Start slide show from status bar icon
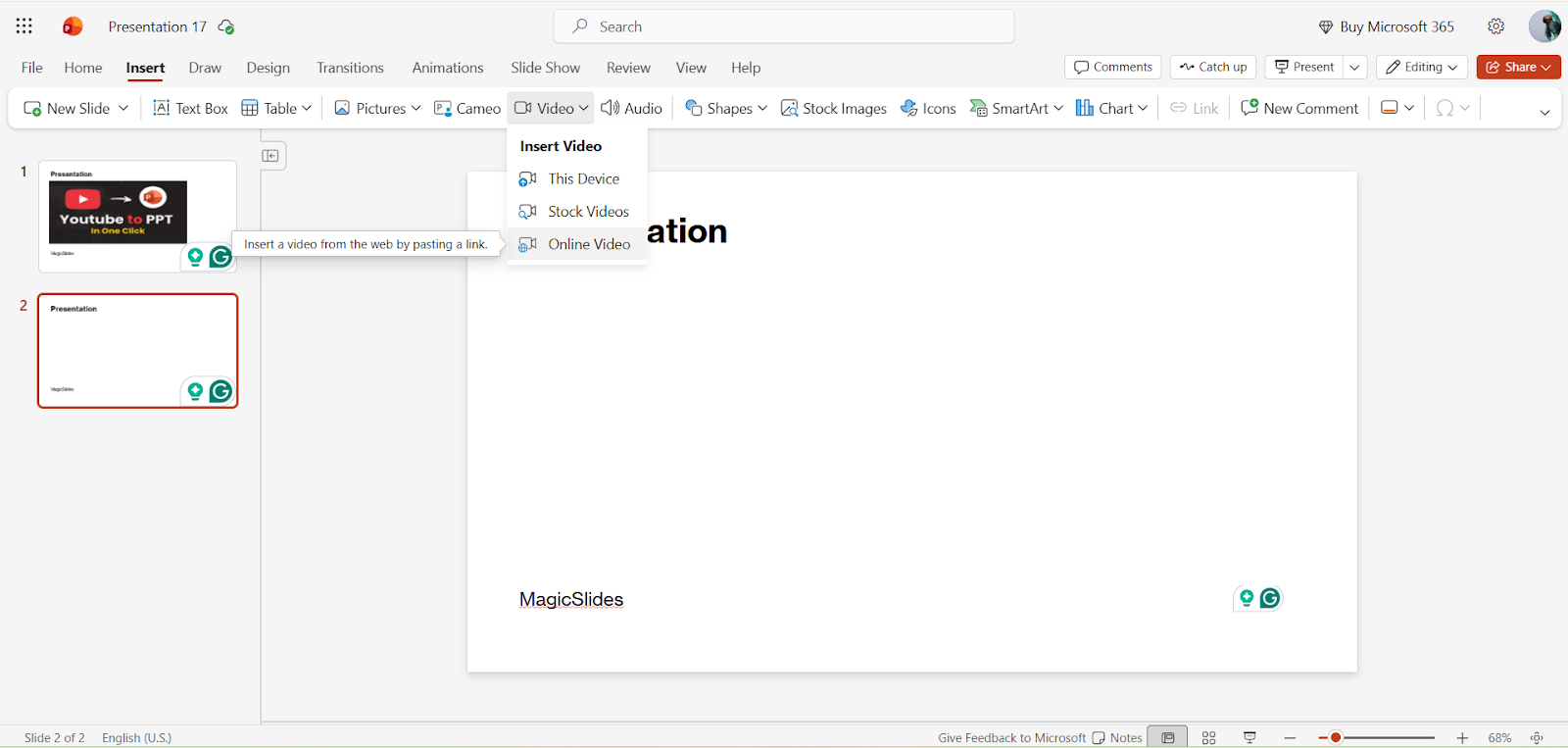Screen dimensions: 1568x748 1249,737
